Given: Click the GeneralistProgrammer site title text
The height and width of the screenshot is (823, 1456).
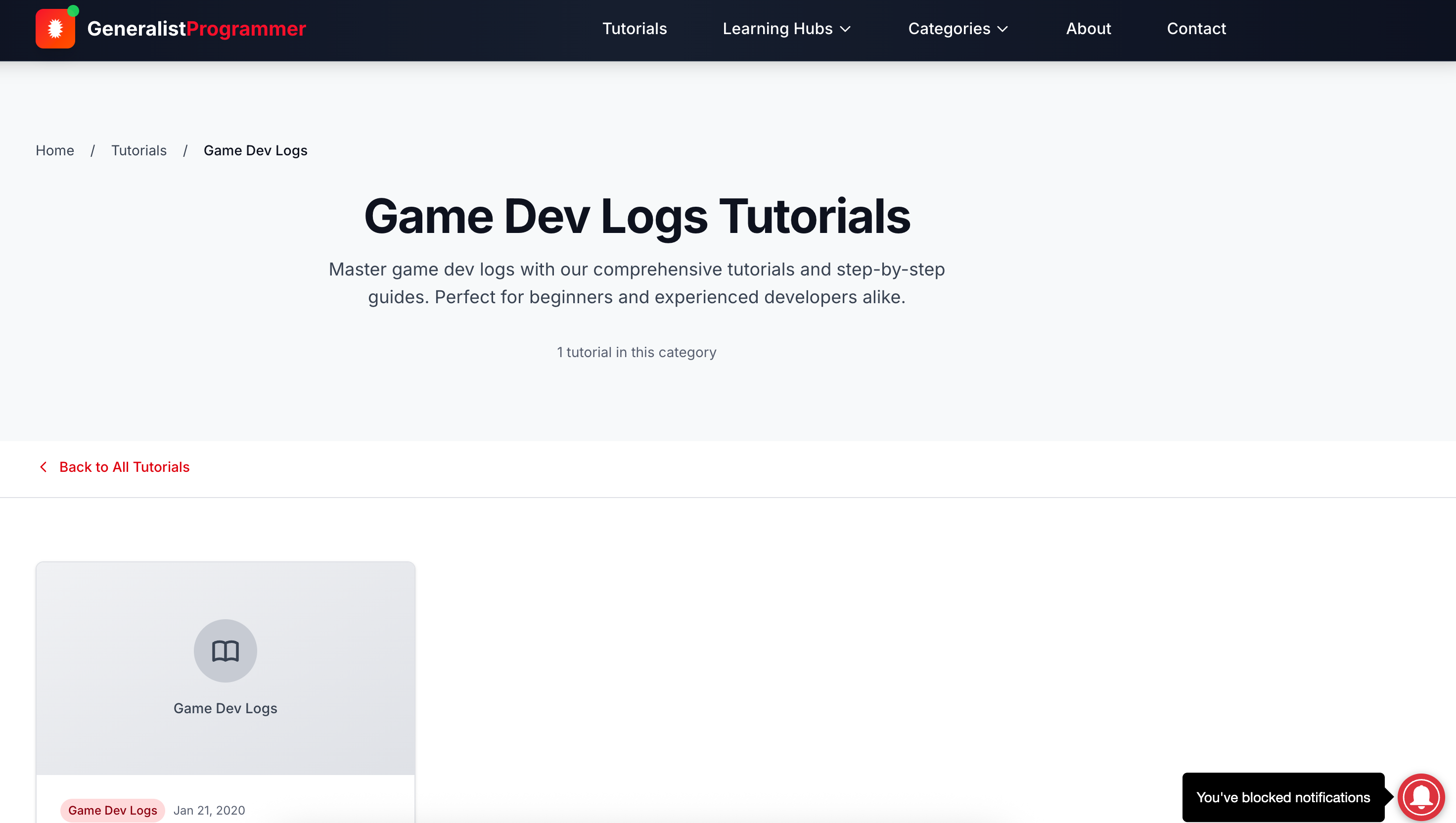Looking at the screenshot, I should (196, 29).
